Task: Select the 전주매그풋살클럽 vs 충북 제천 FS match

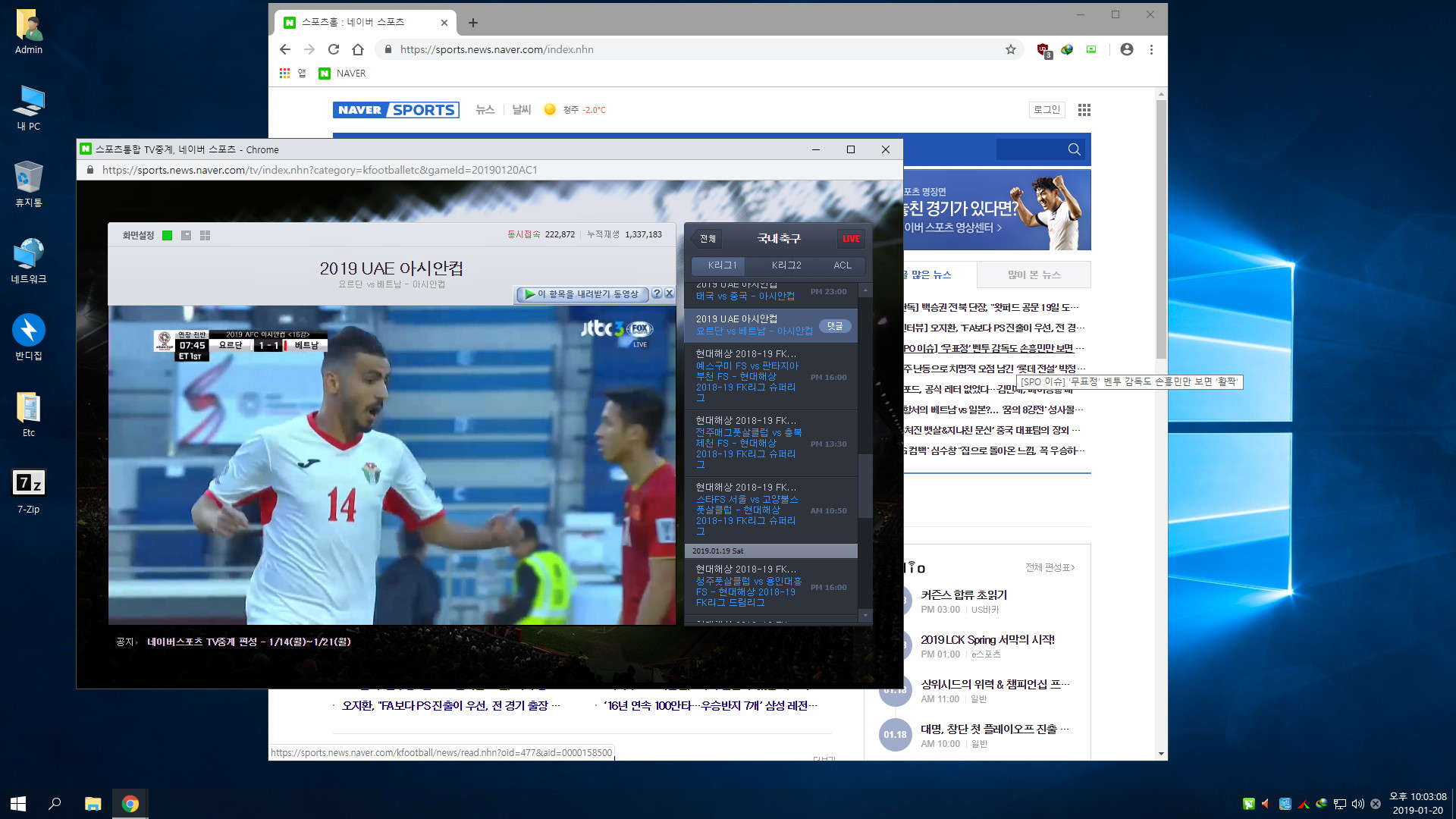Action: pyautogui.click(x=770, y=444)
